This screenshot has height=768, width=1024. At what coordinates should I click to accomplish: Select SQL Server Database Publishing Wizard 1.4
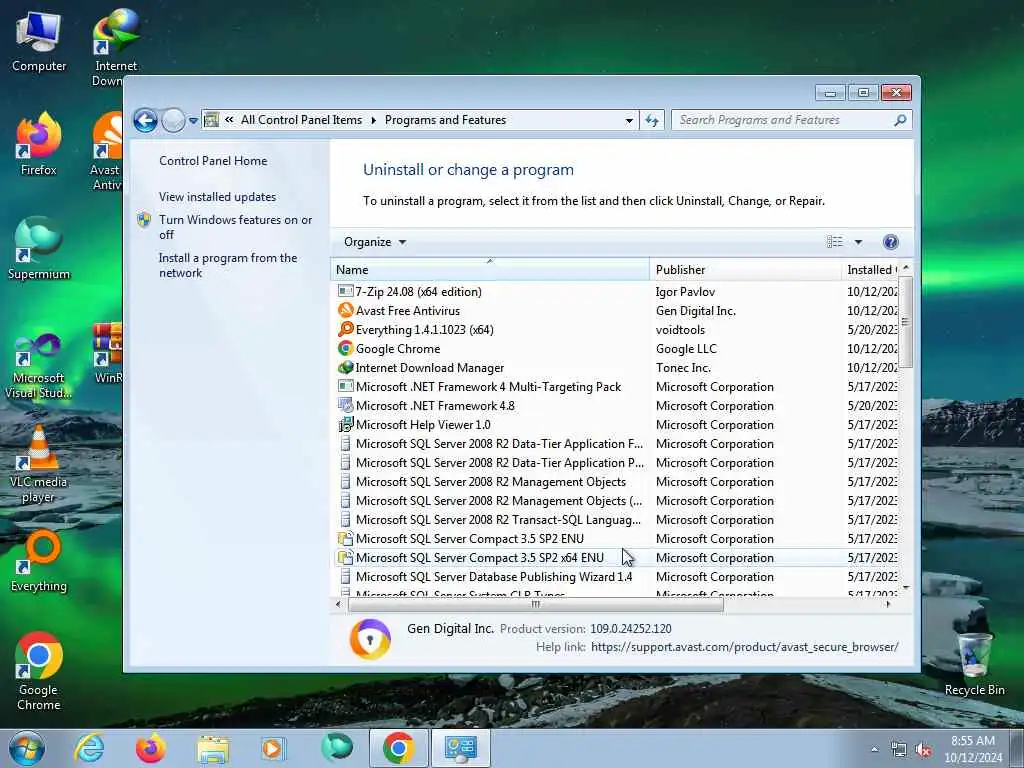pos(494,577)
